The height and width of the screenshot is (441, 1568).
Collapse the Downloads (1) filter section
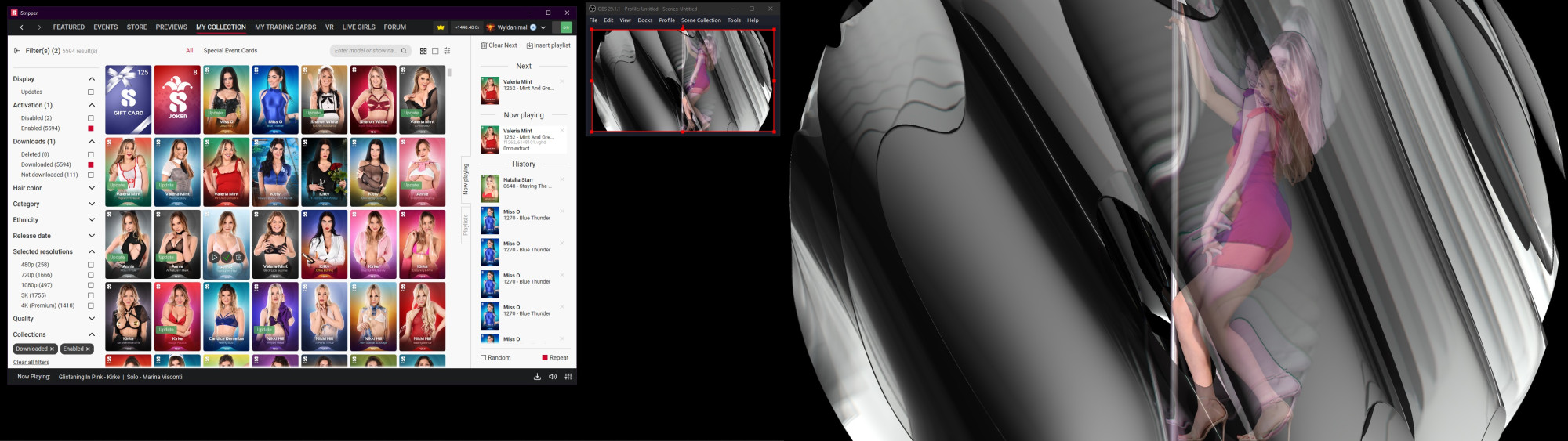pos(92,142)
